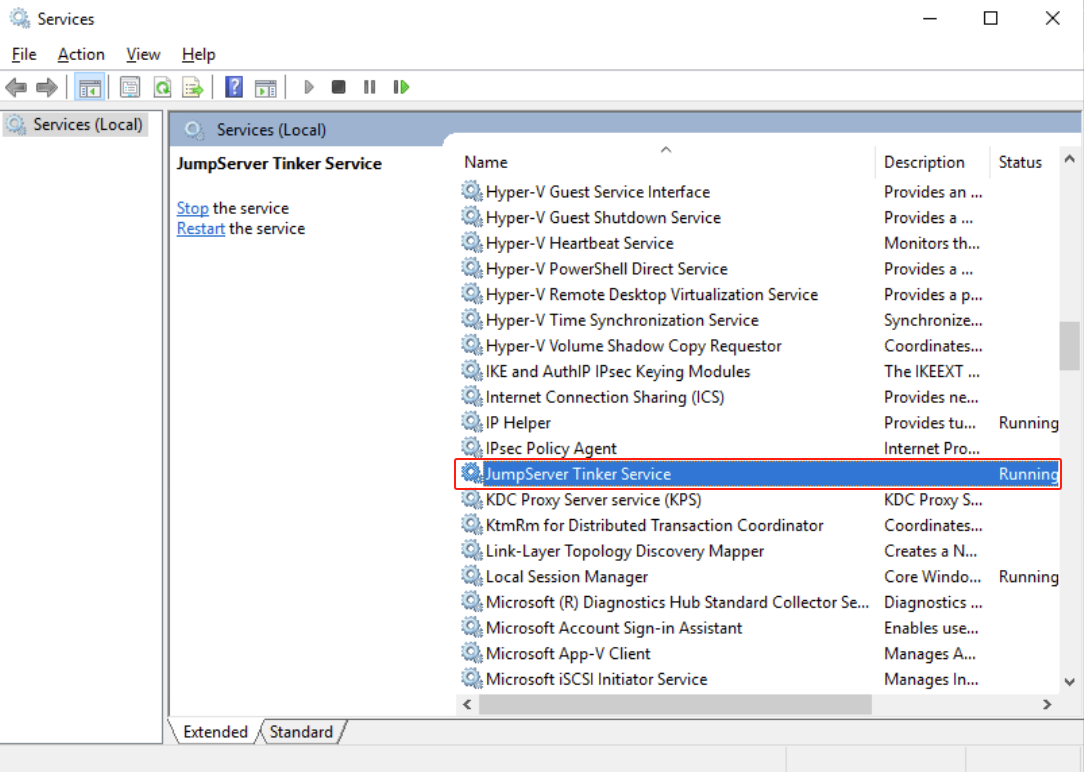Pause the service via the pause toolbar icon
Image resolution: width=1084 pixels, height=772 pixels.
(x=369, y=86)
